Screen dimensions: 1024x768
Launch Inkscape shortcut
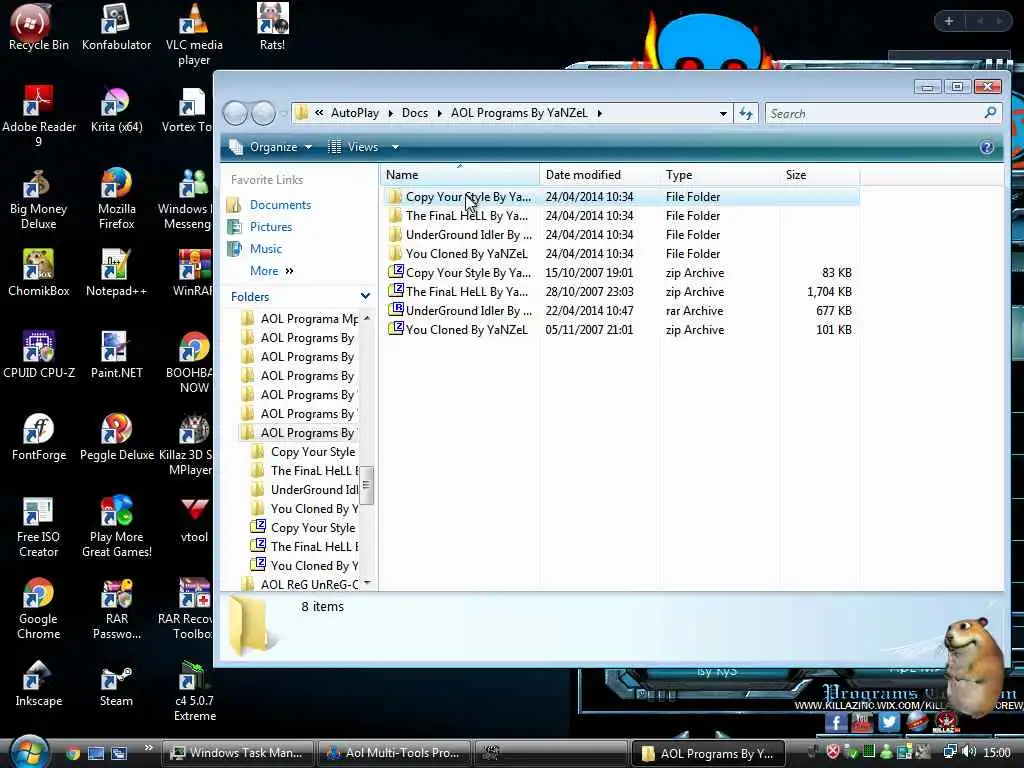(x=39, y=683)
